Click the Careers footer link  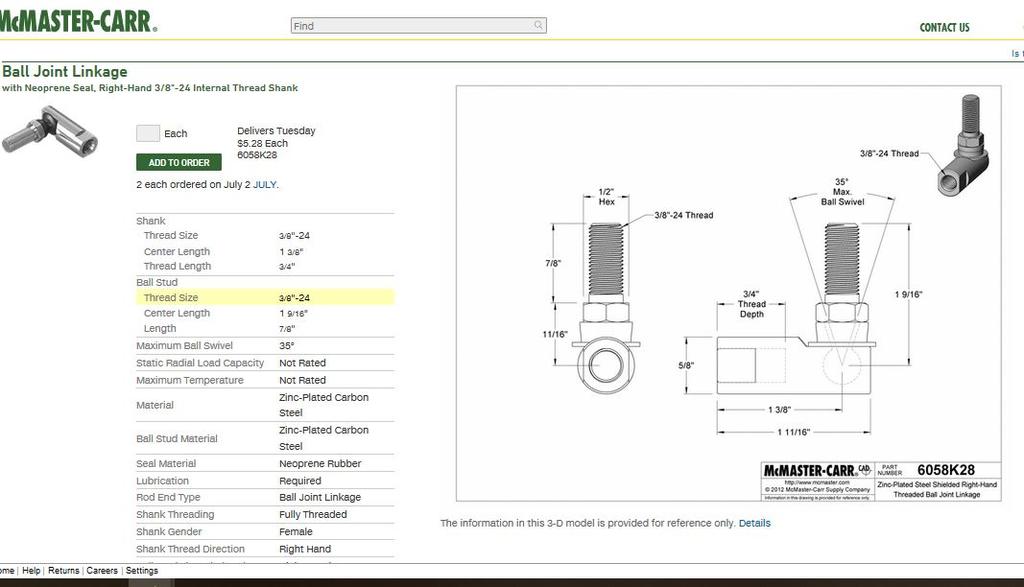click(102, 570)
